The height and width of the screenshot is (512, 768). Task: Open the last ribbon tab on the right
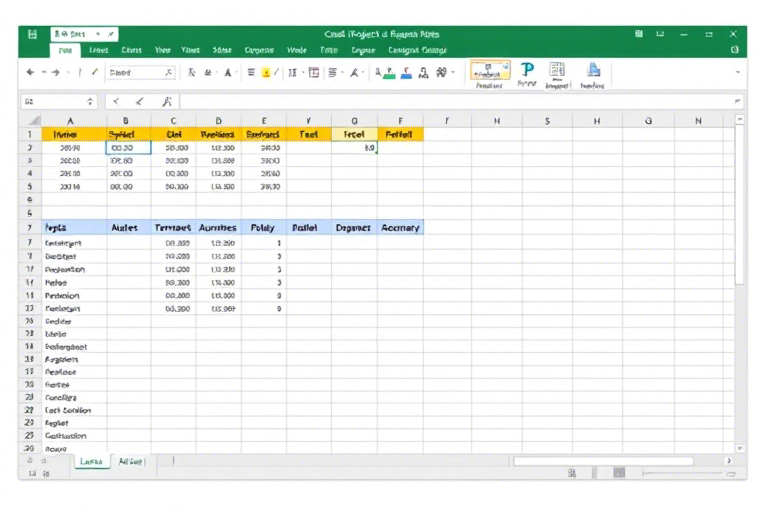click(x=417, y=50)
